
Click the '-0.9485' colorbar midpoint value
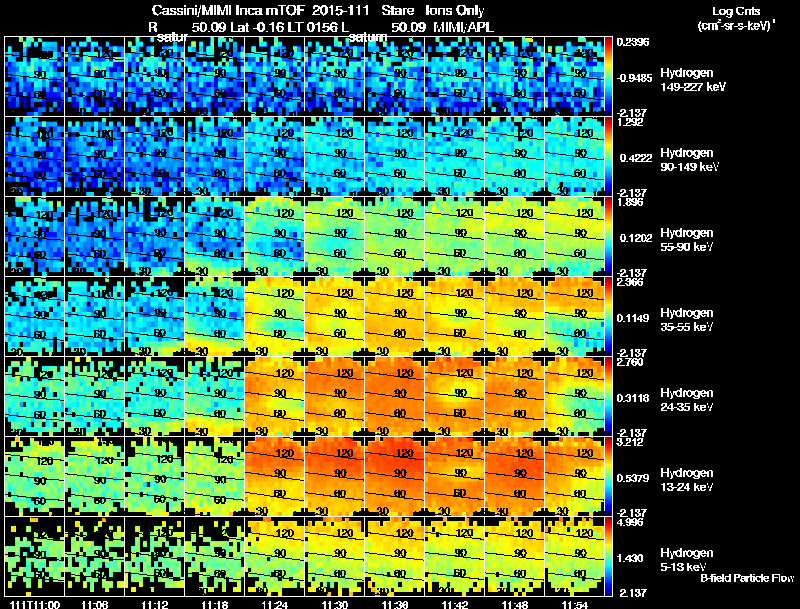tap(634, 78)
